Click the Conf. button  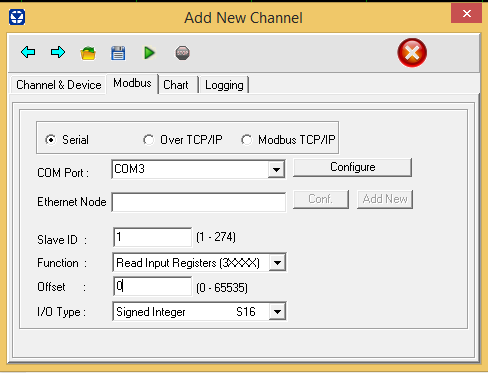321,199
